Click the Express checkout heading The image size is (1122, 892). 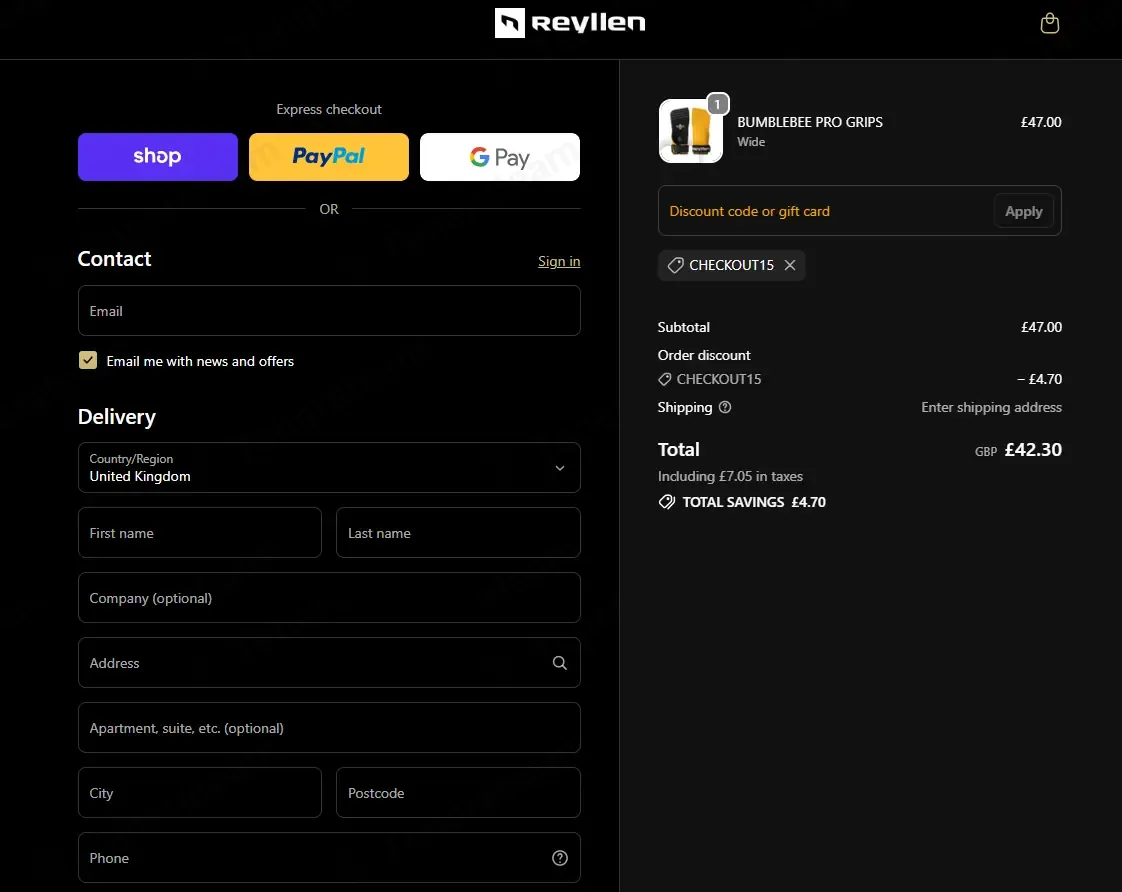click(329, 109)
